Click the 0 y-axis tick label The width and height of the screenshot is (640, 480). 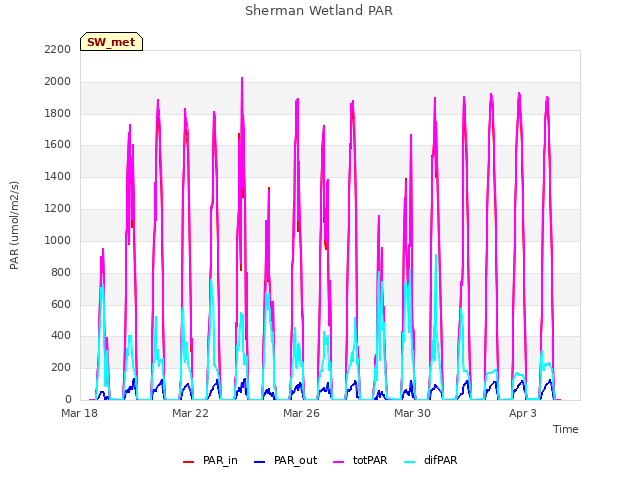point(68,400)
